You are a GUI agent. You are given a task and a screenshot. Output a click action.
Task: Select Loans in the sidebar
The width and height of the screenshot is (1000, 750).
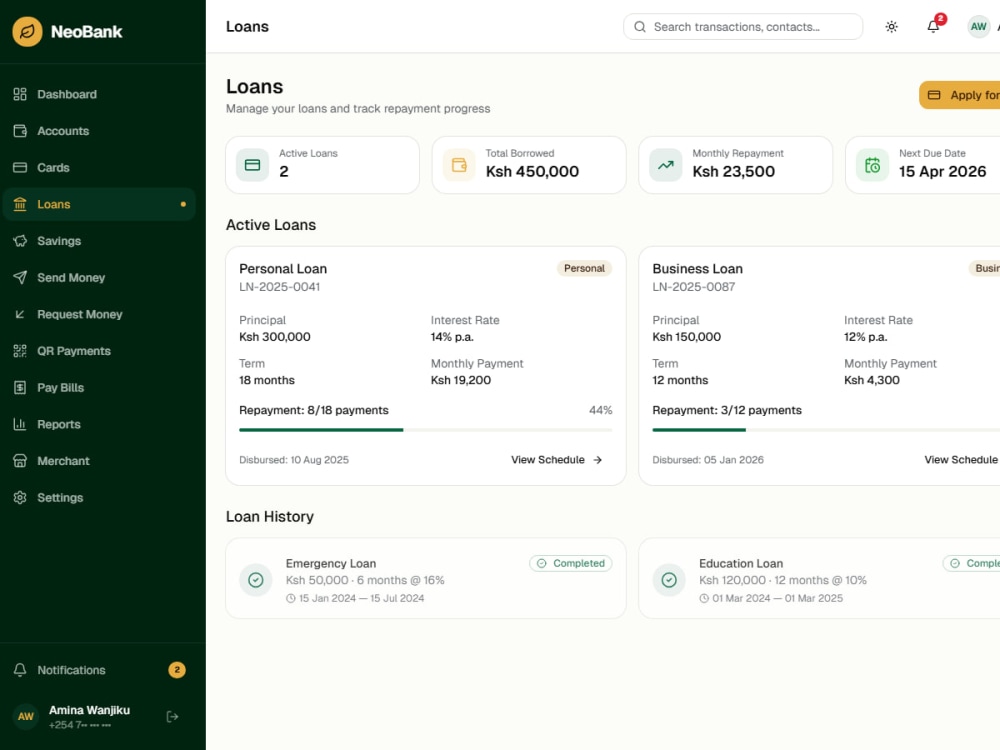point(99,204)
